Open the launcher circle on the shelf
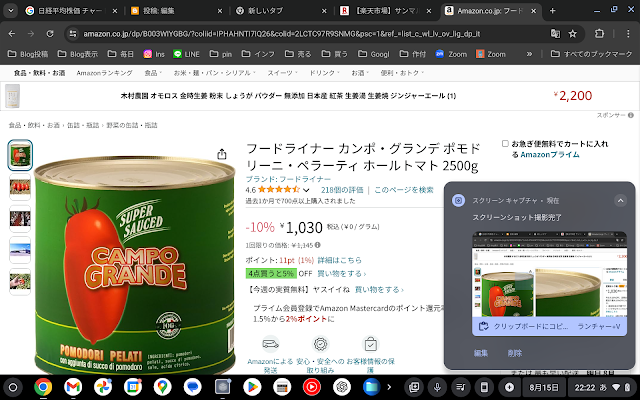The width and height of the screenshot is (640, 400). coord(13,387)
